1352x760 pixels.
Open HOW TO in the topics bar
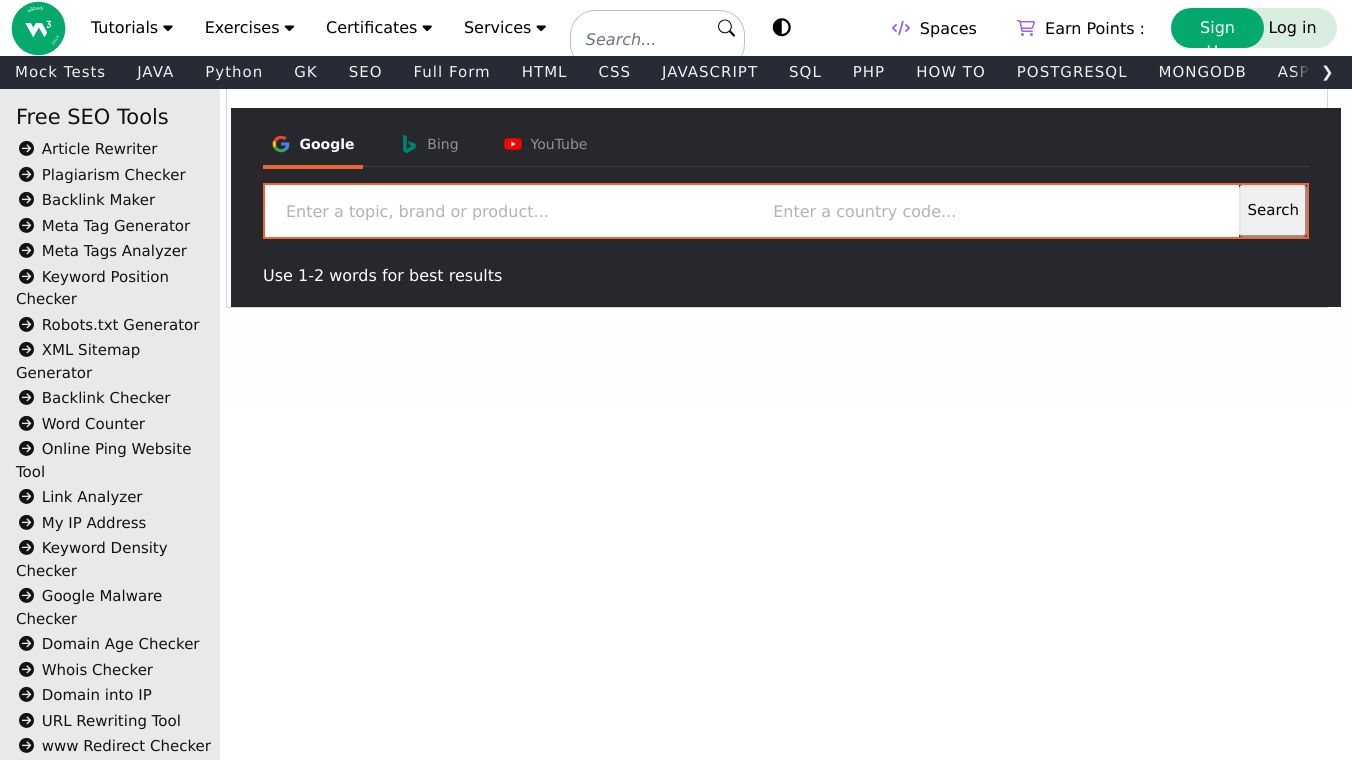[x=951, y=72]
